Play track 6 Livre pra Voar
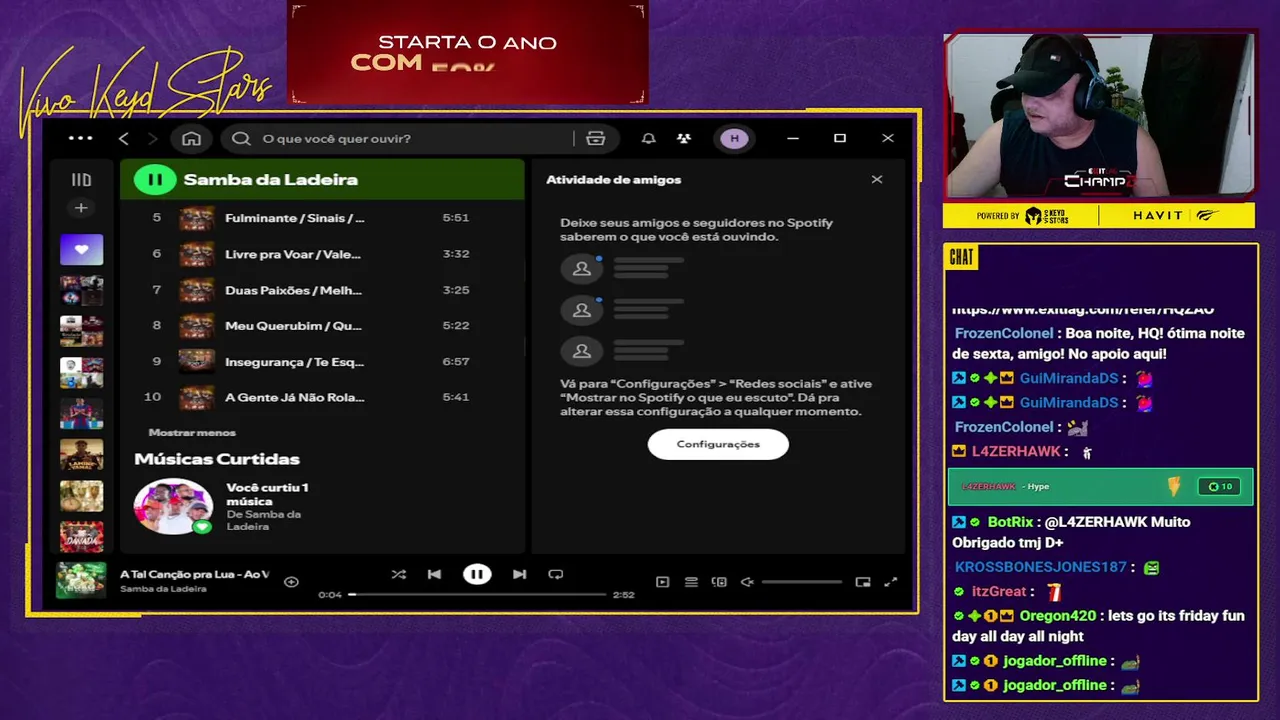This screenshot has height=720, width=1280. [323, 254]
